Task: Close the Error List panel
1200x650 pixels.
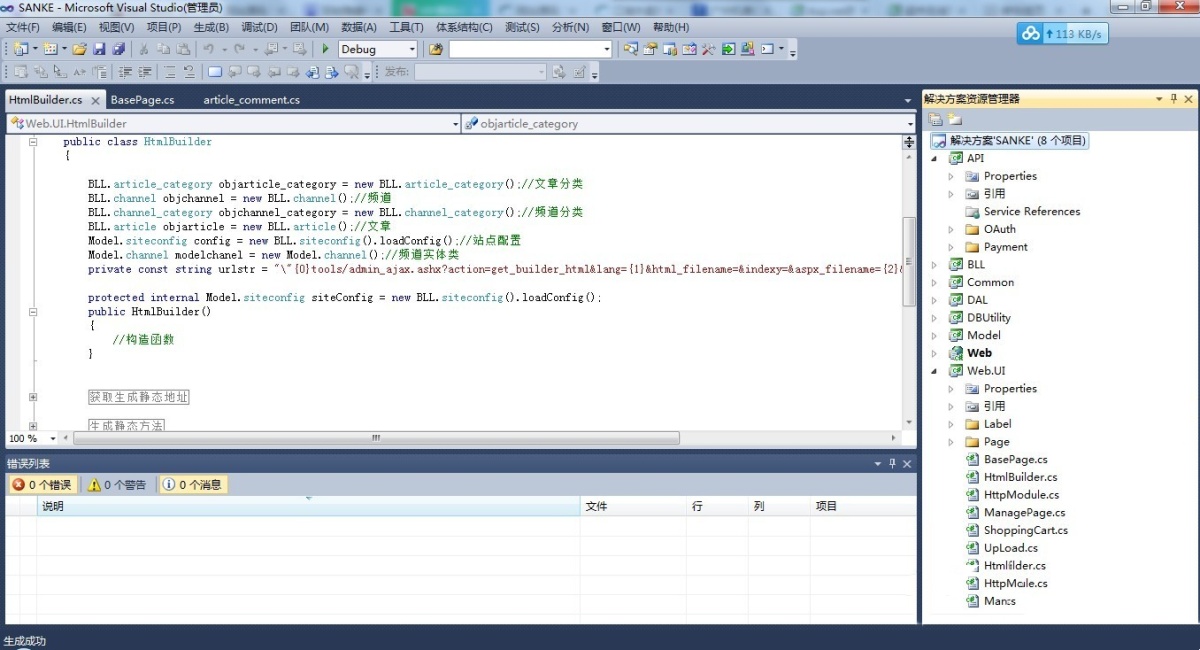Action: [907, 464]
